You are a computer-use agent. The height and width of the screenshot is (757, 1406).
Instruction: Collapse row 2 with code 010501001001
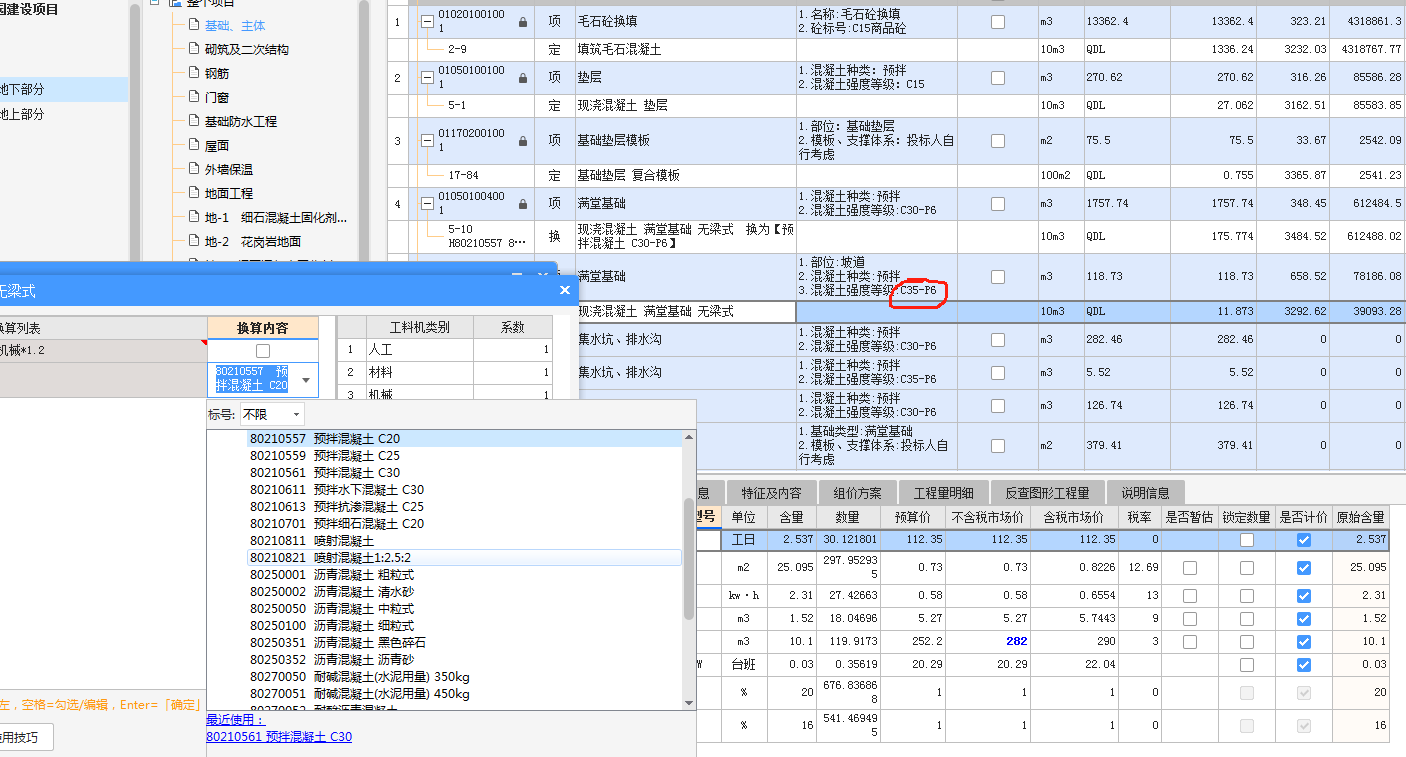click(427, 78)
